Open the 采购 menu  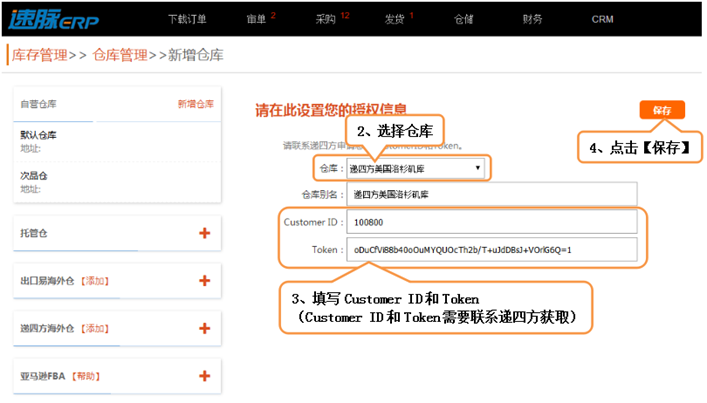[x=326, y=19]
